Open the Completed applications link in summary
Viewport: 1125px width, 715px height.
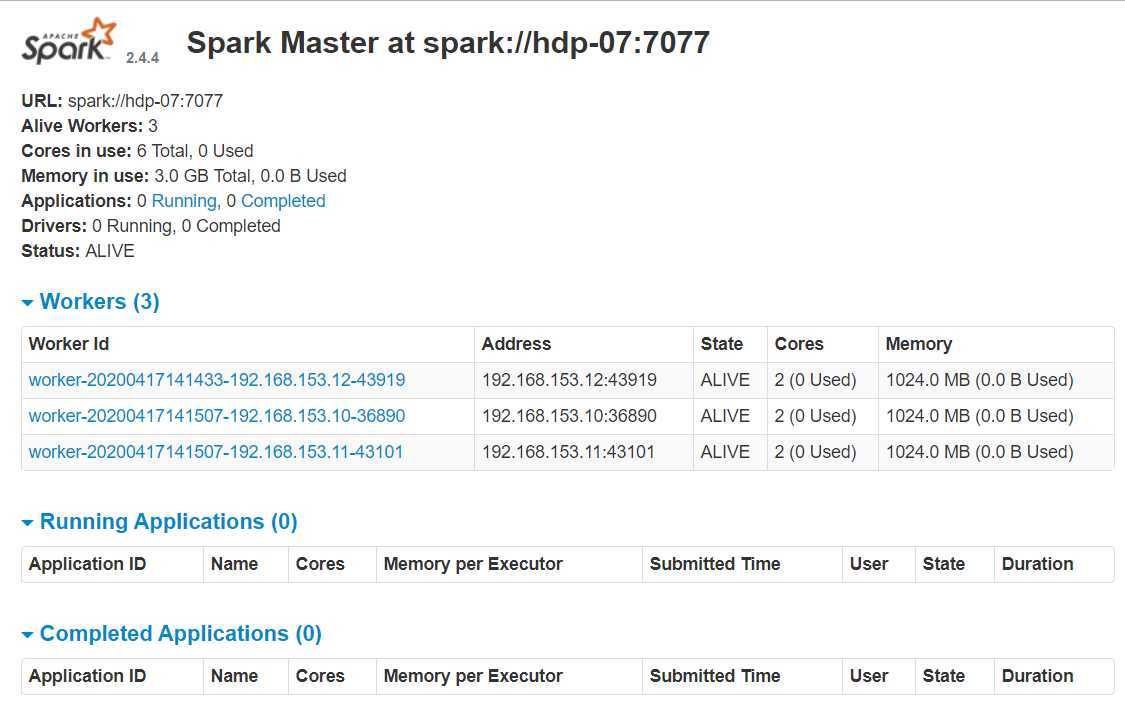point(283,201)
